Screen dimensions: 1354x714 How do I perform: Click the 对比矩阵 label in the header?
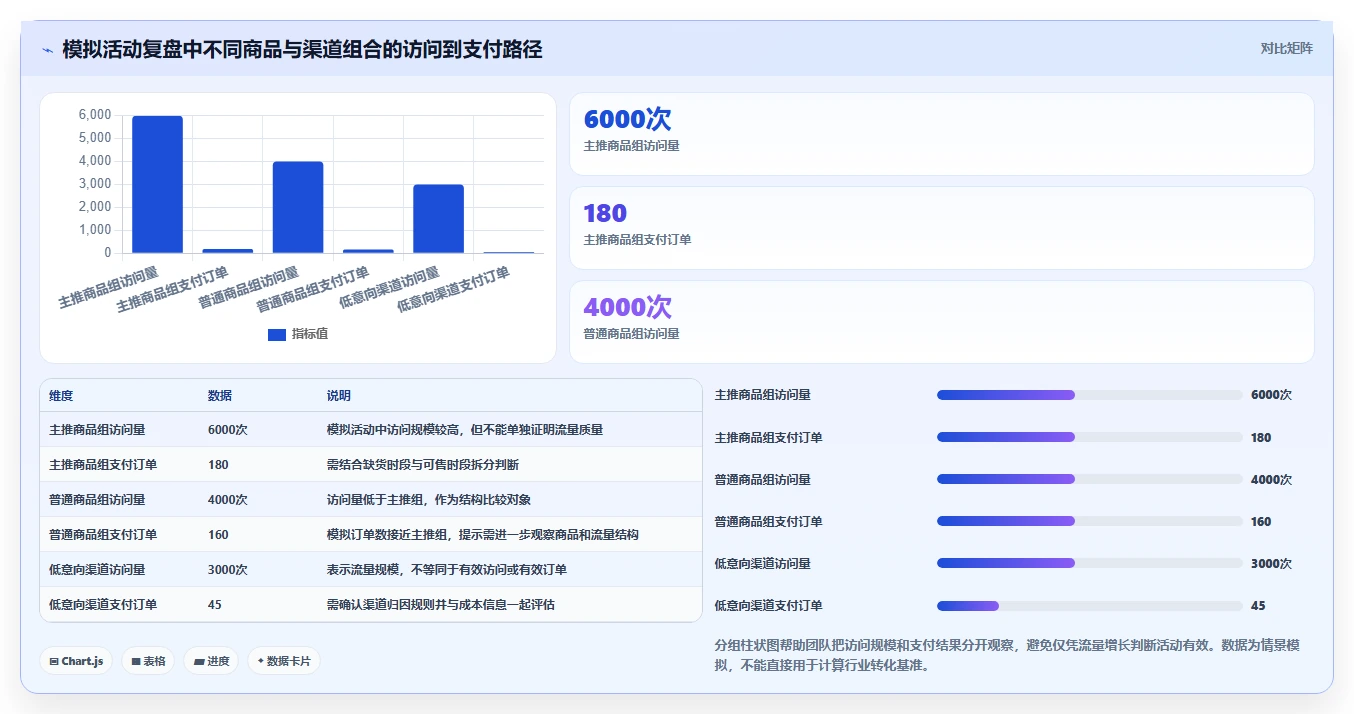click(x=1286, y=48)
